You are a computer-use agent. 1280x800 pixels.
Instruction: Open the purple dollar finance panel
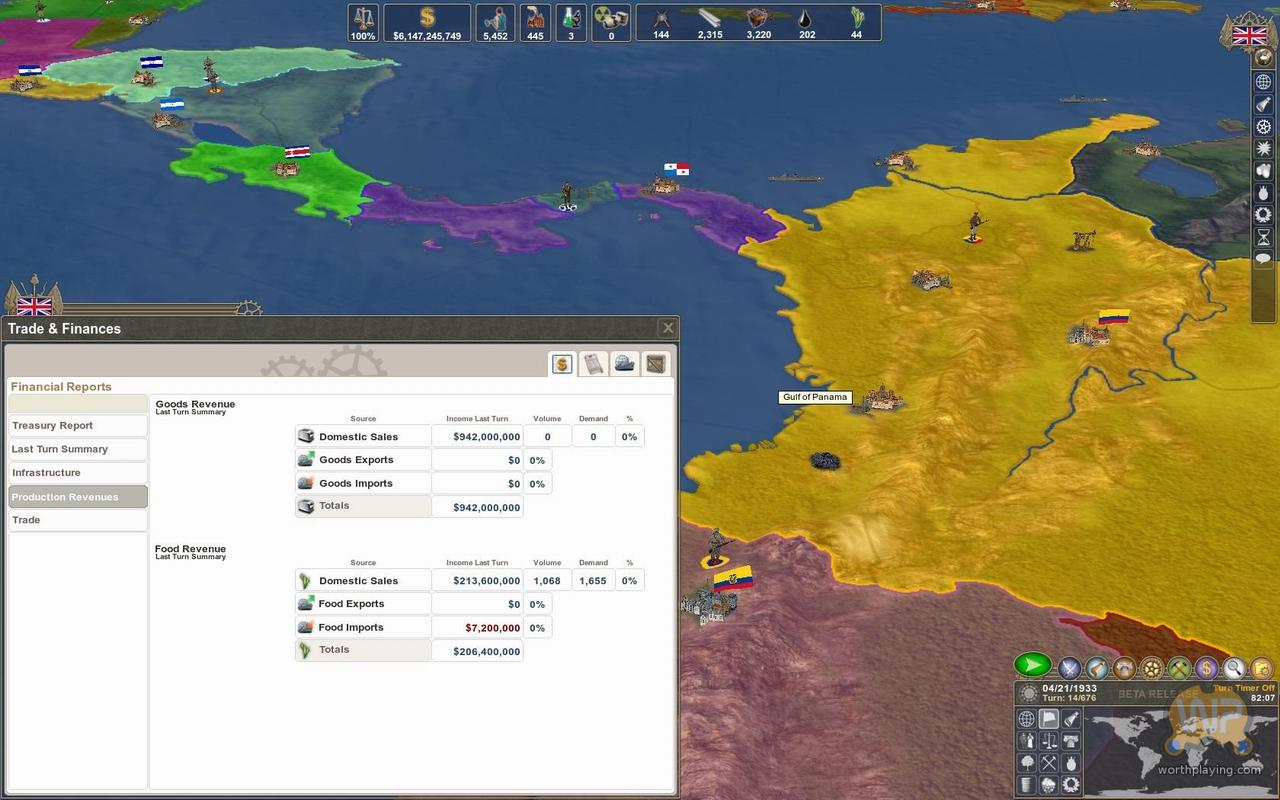[x=1207, y=667]
